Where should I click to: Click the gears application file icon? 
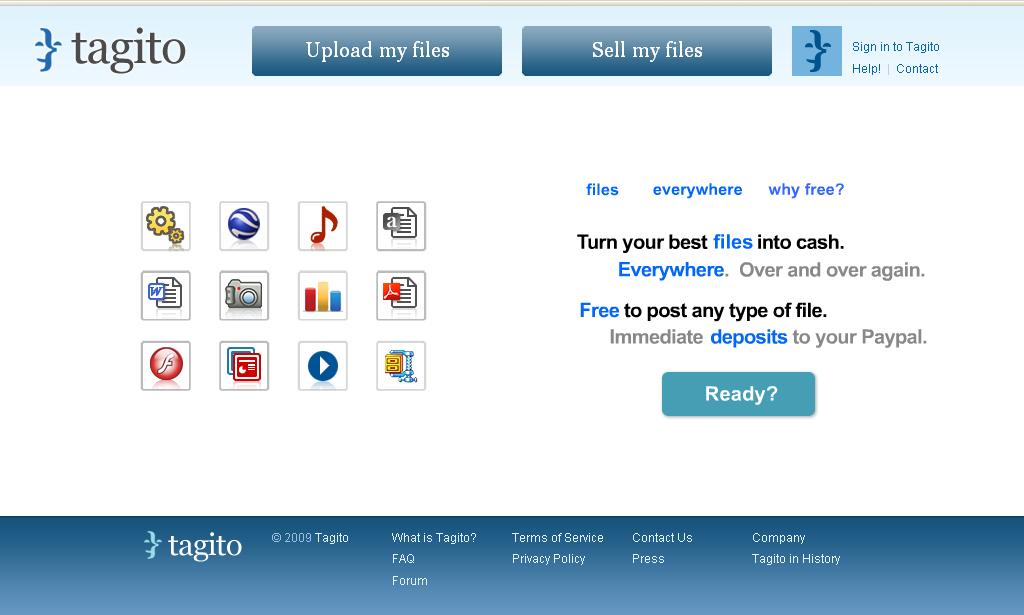[166, 226]
